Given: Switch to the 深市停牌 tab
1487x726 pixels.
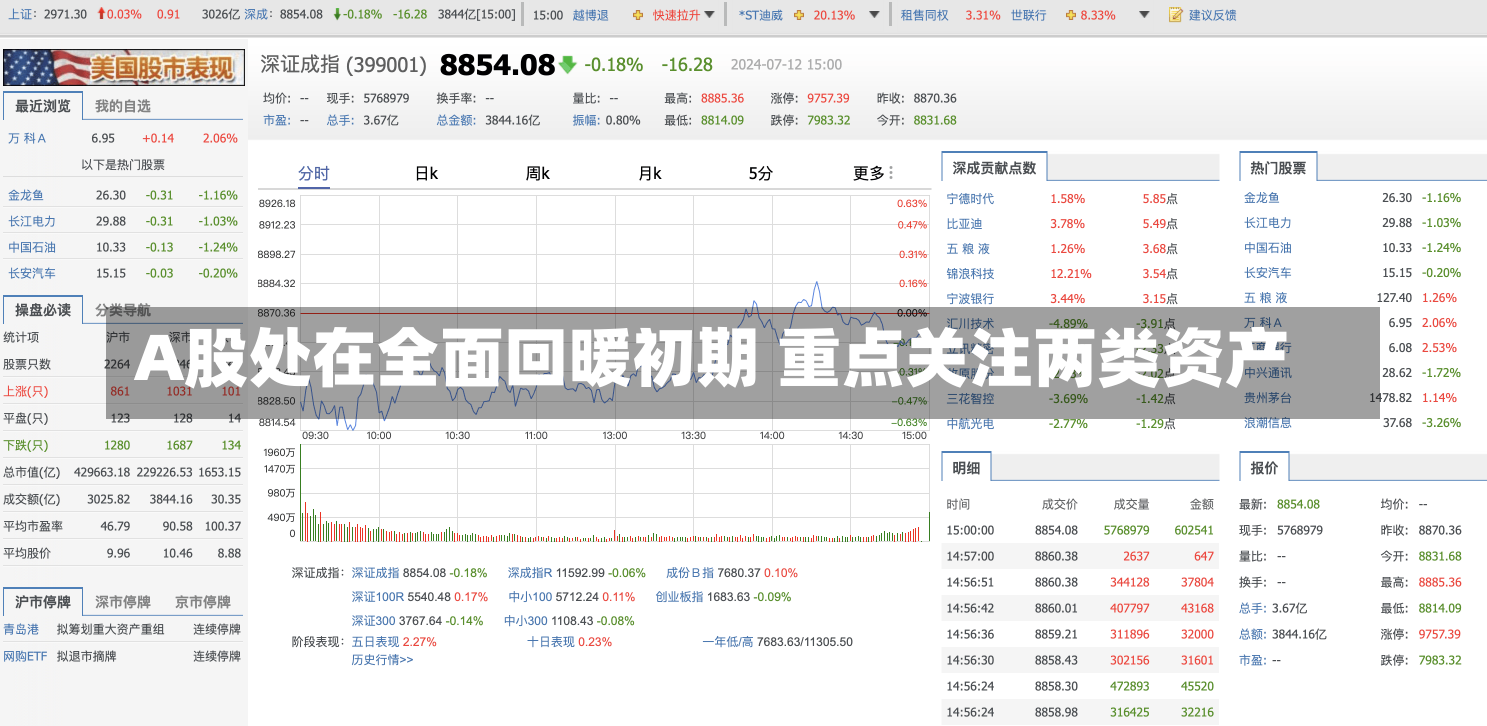Looking at the screenshot, I should click(123, 602).
